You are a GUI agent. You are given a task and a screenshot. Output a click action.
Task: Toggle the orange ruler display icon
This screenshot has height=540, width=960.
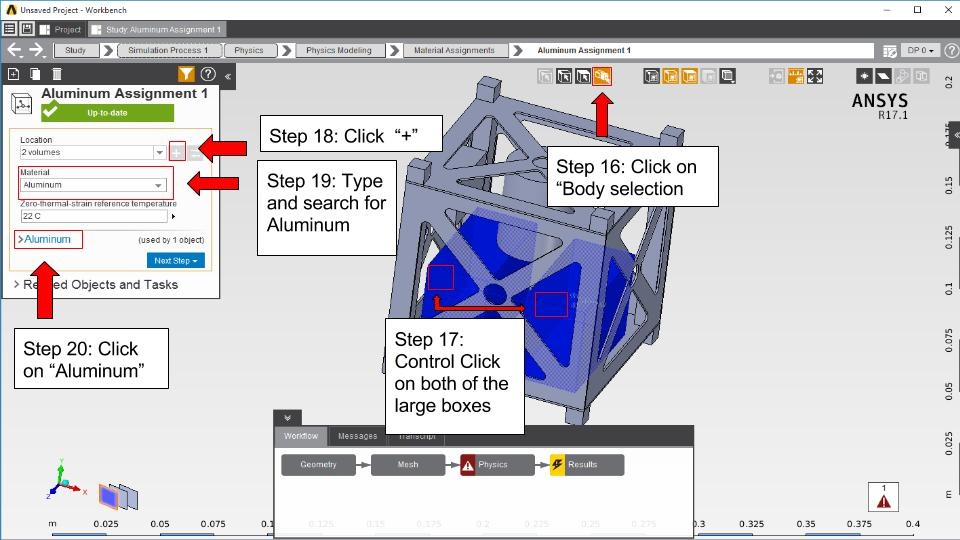coord(795,77)
